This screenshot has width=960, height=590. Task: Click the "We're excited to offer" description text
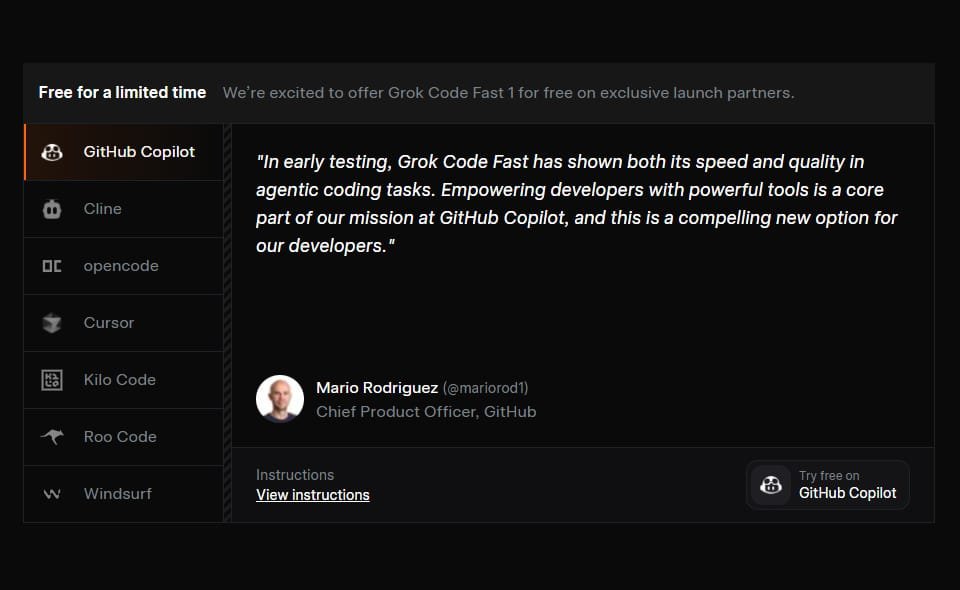[508, 93]
